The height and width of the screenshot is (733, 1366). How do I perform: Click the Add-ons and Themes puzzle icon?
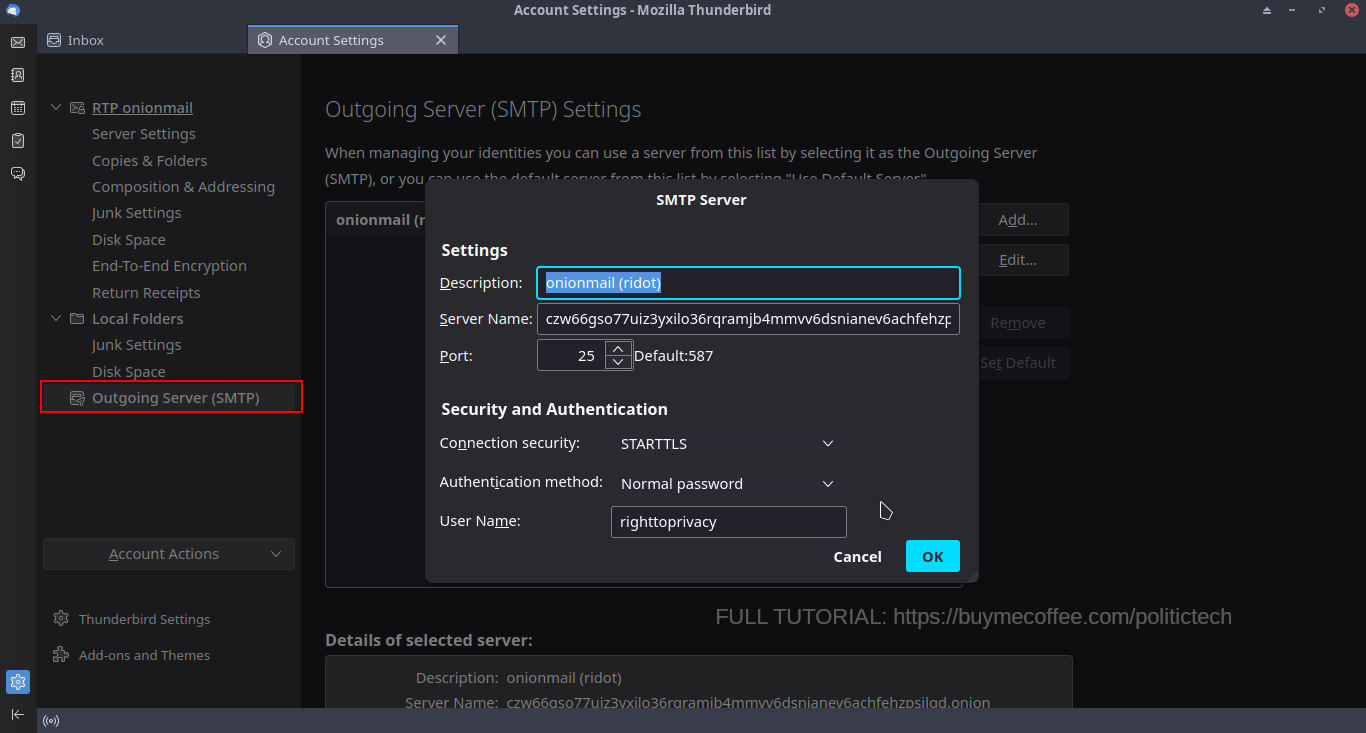click(61, 655)
